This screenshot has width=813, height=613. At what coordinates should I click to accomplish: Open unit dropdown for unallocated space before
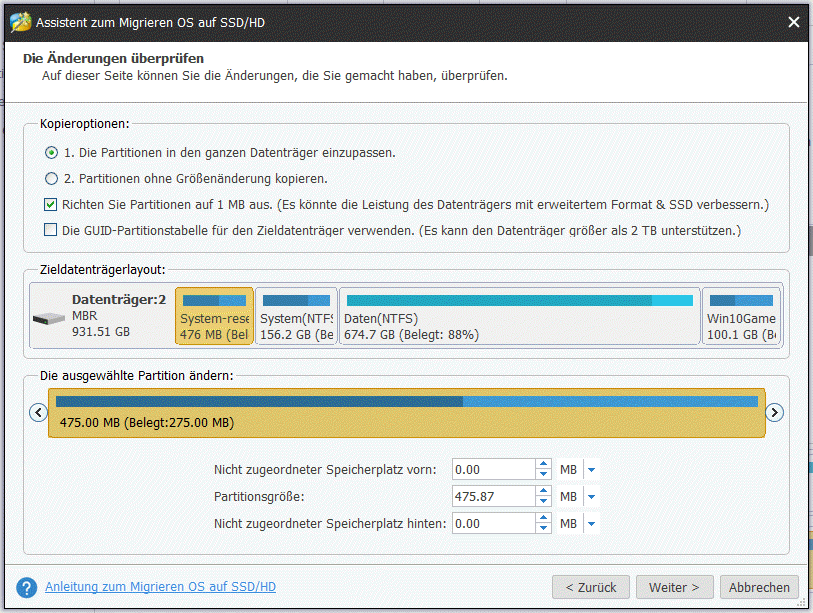[x=592, y=469]
